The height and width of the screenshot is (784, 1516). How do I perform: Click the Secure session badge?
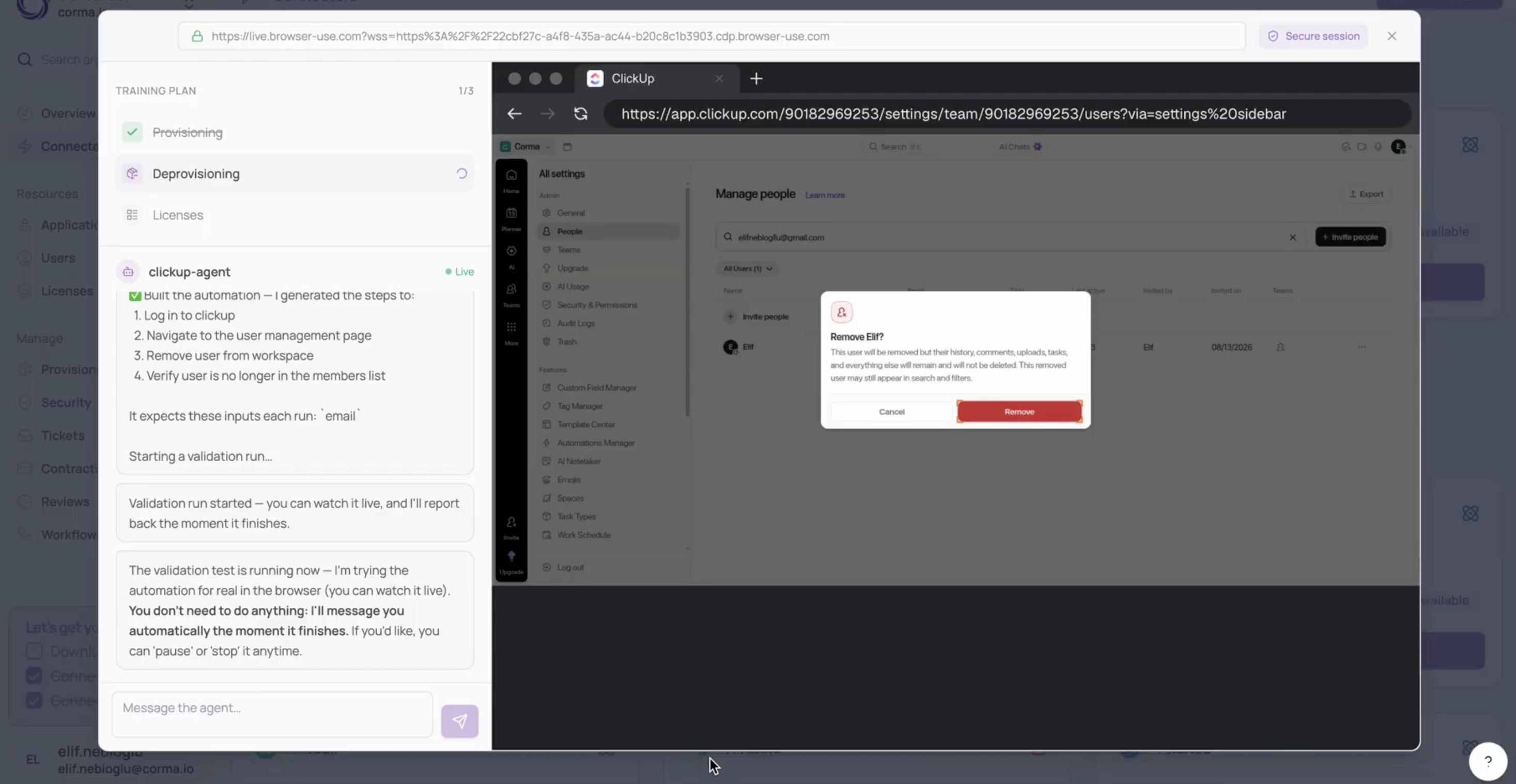[x=1313, y=36]
